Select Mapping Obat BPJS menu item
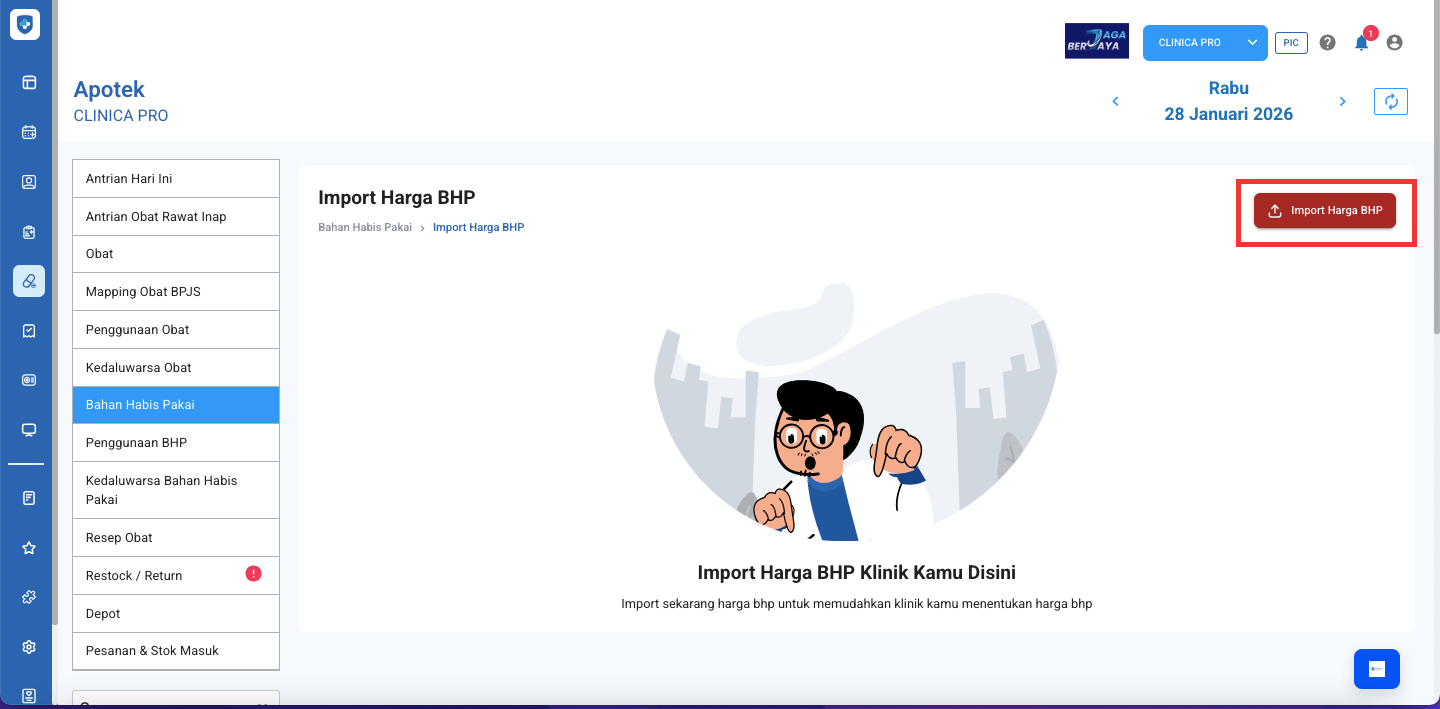The image size is (1440, 709). pos(176,292)
